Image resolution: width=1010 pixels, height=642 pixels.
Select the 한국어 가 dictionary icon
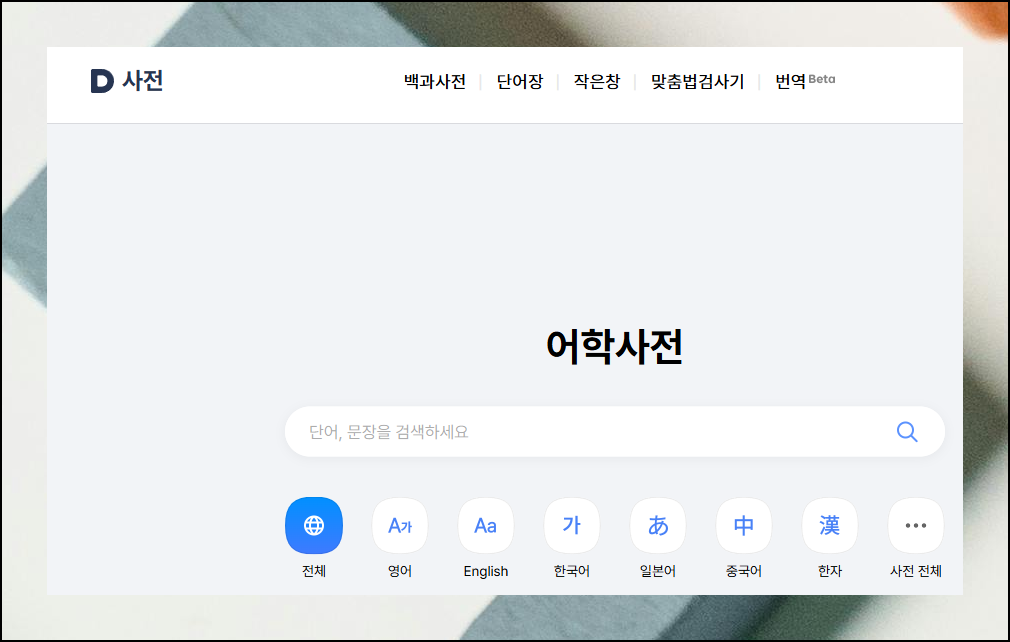(x=572, y=525)
